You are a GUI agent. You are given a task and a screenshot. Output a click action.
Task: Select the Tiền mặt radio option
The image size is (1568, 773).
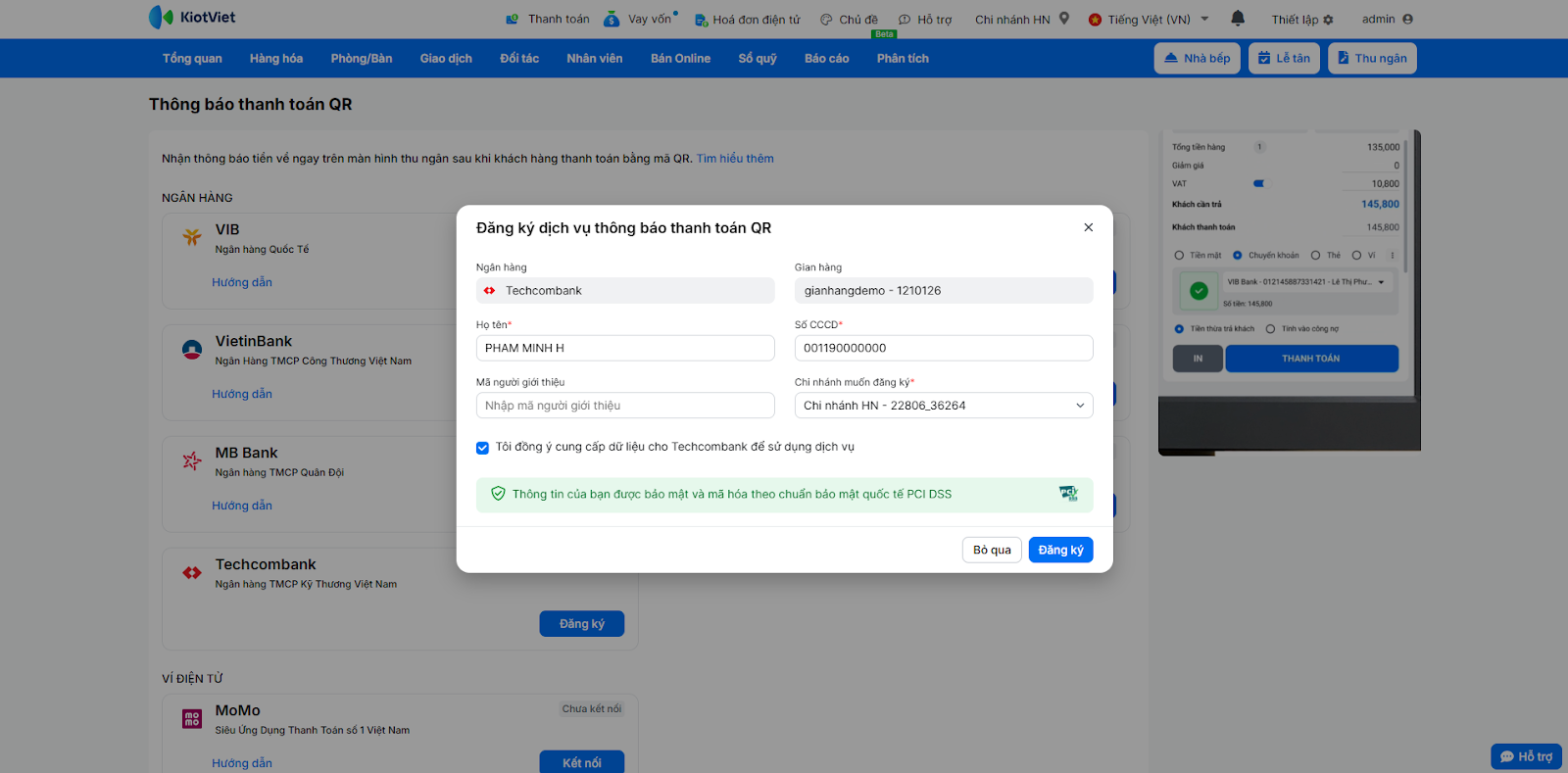click(1179, 256)
